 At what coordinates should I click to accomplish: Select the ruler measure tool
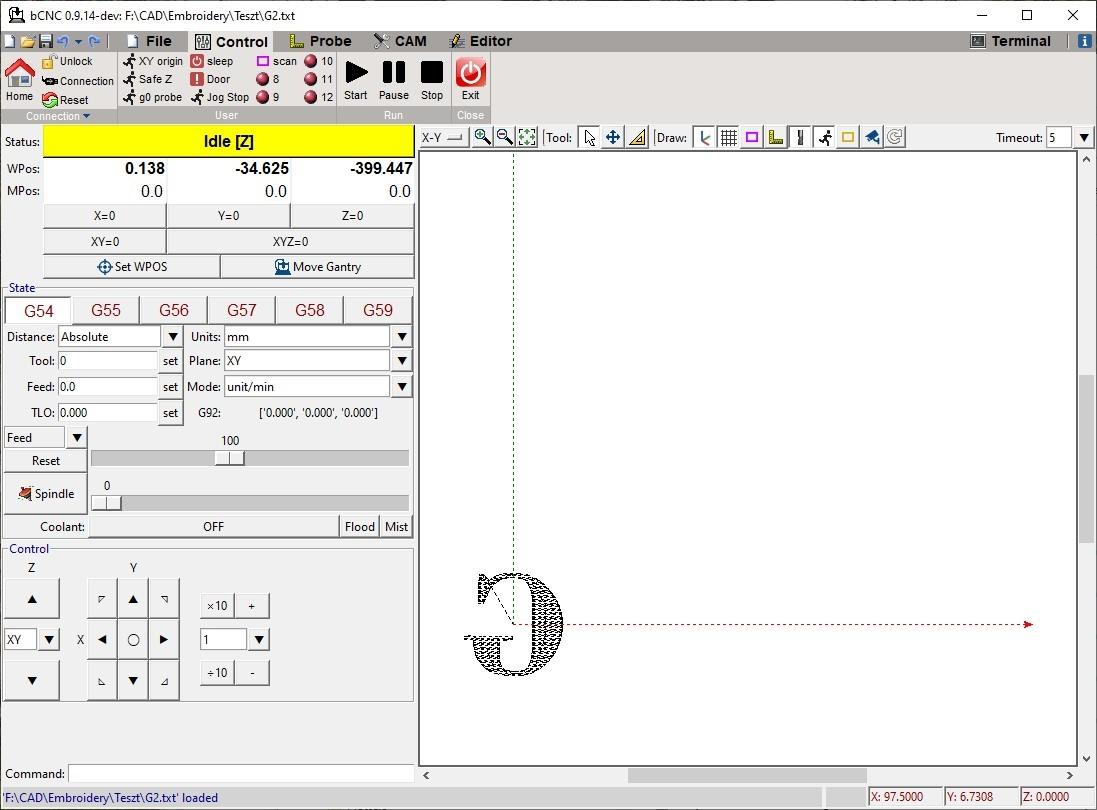pyautogui.click(x=637, y=137)
